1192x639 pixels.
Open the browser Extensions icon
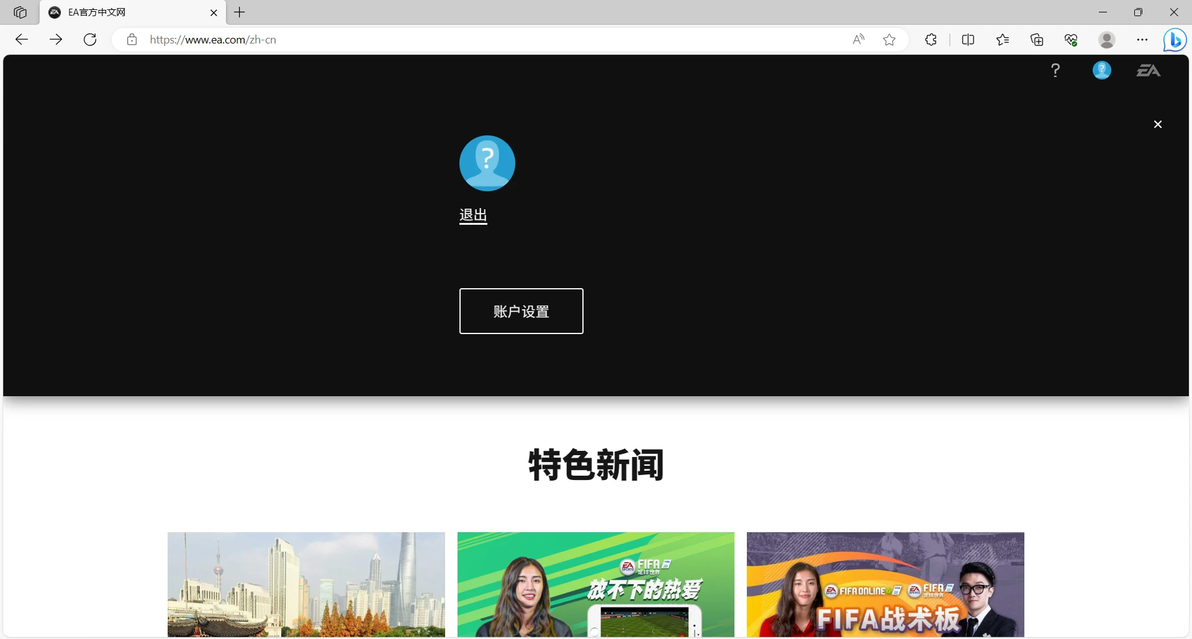tap(930, 40)
